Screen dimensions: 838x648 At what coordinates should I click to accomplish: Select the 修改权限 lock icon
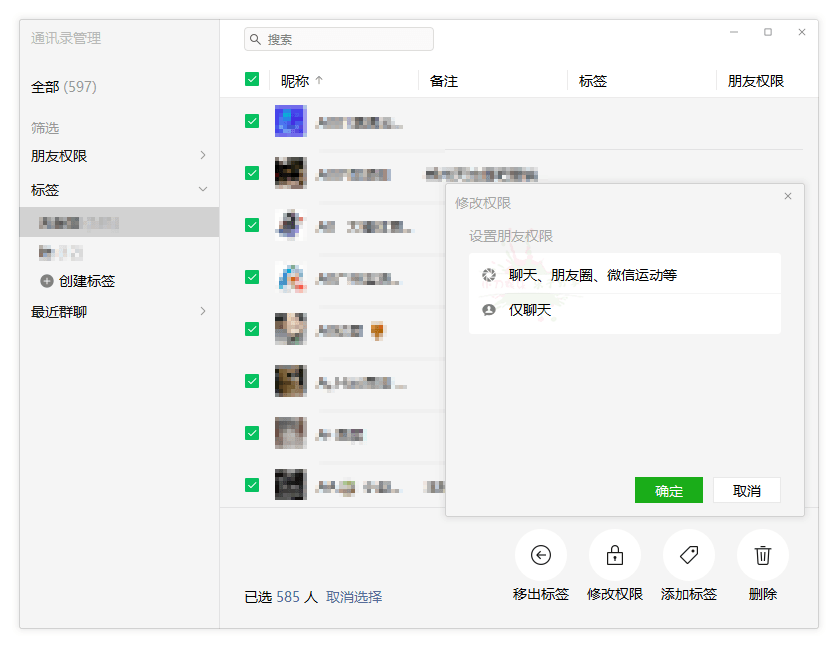tap(614, 554)
